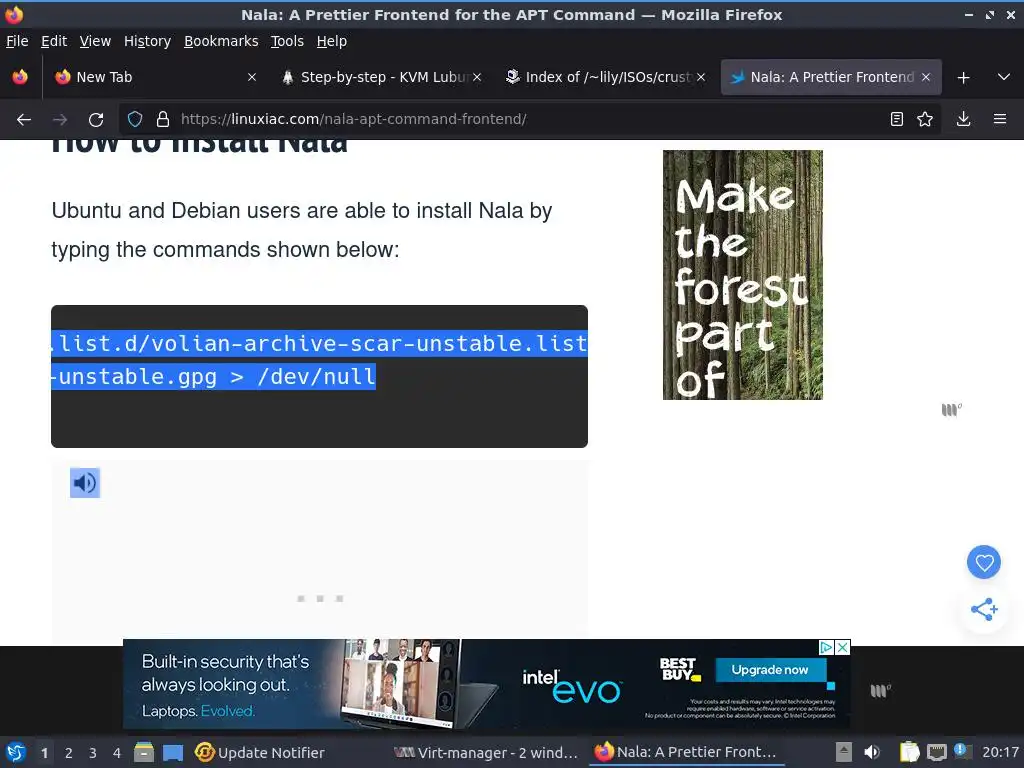This screenshot has width=1024, height=768.
Task: Select the Nala: A Prettier Frontend tab
Action: [x=831, y=77]
